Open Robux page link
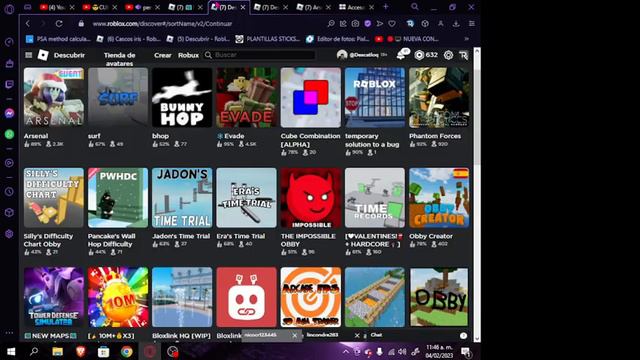640x360 pixels. pos(188,55)
